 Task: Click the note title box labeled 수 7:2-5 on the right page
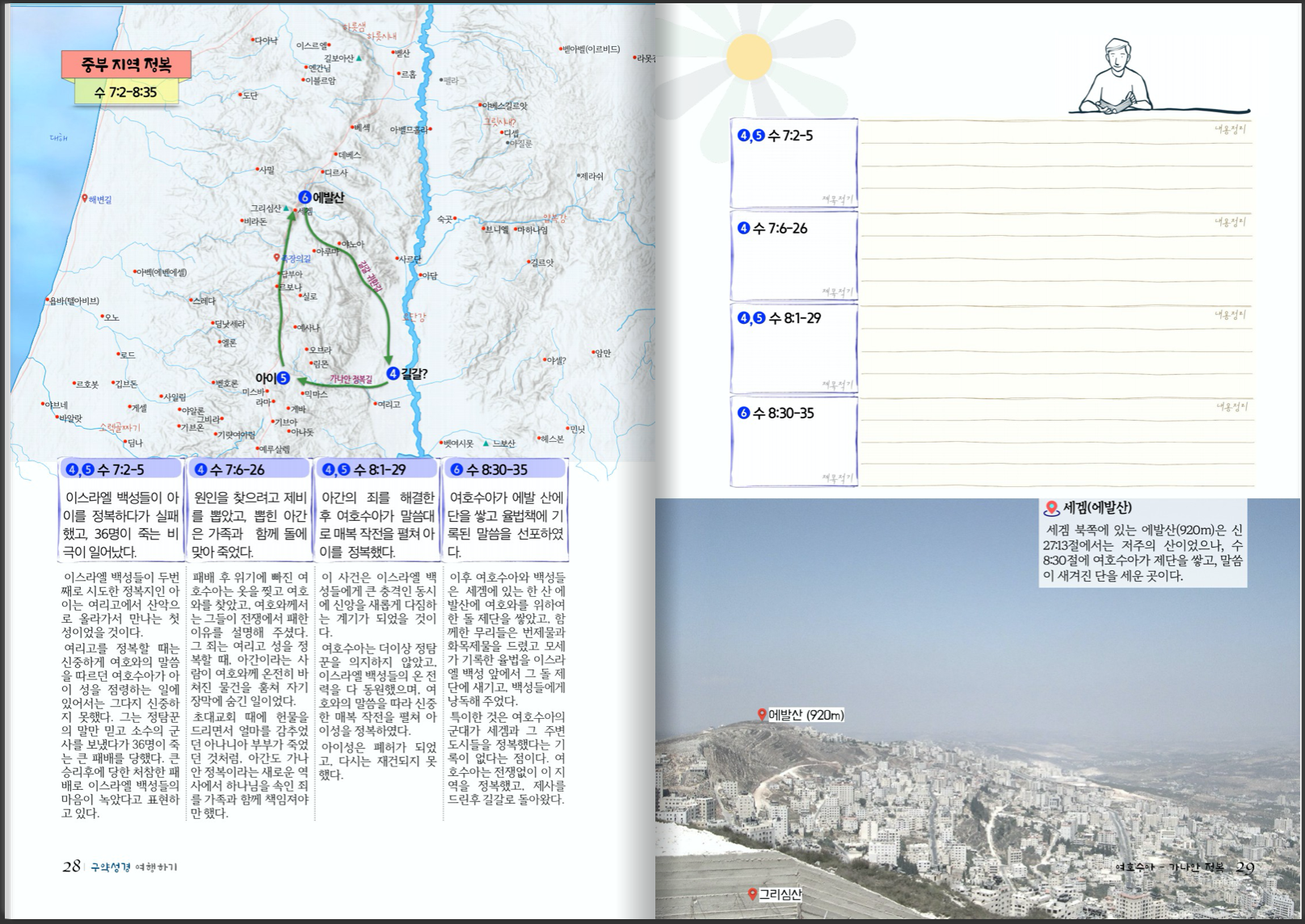click(x=794, y=163)
